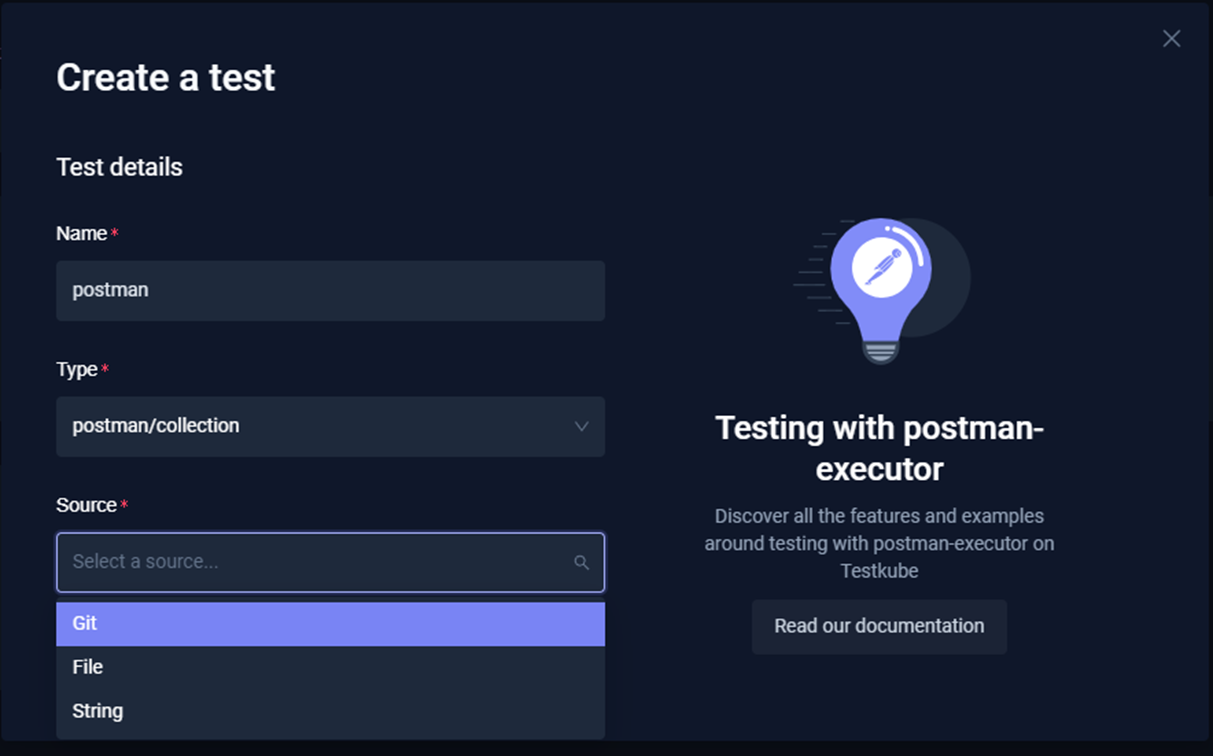This screenshot has height=756, width=1213.
Task: Close the Create a test dialog
Action: (x=1171, y=39)
